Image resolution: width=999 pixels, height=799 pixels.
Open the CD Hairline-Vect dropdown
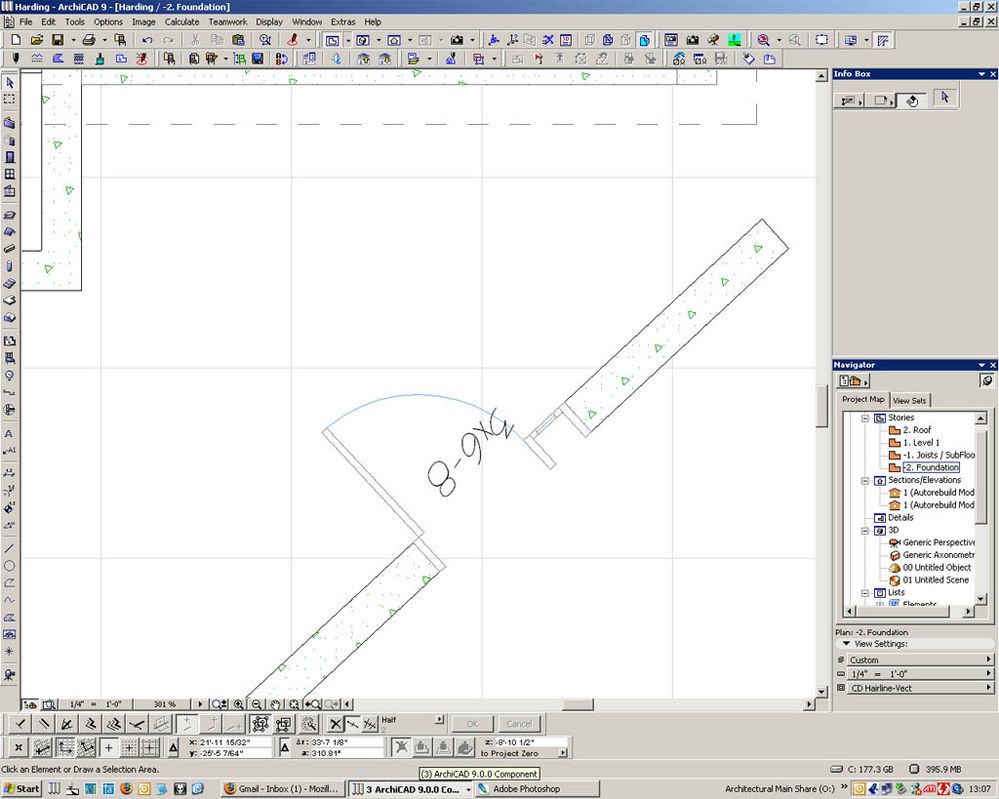click(915, 688)
